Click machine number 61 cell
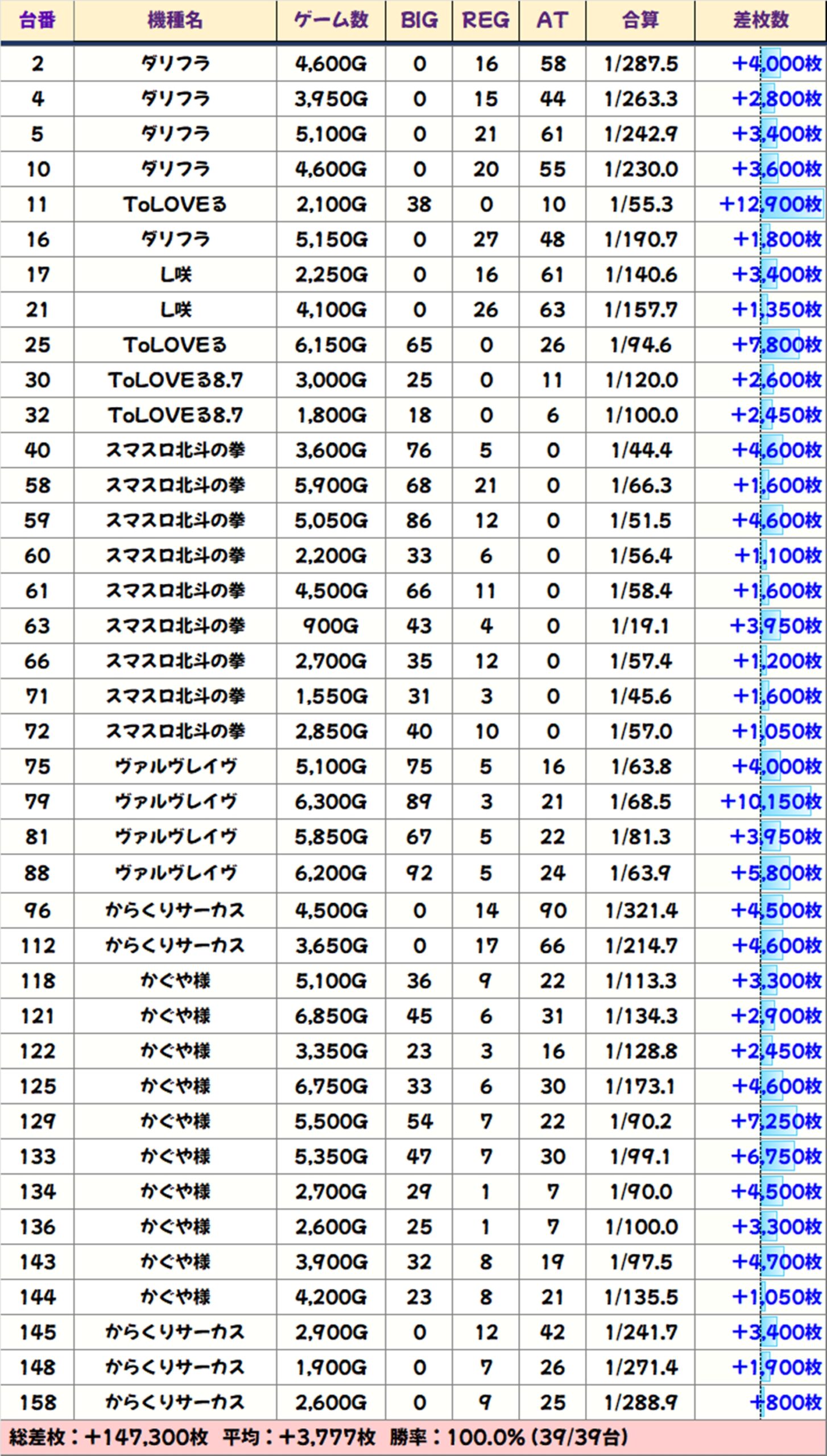This screenshot has width=827, height=1456. point(37,591)
